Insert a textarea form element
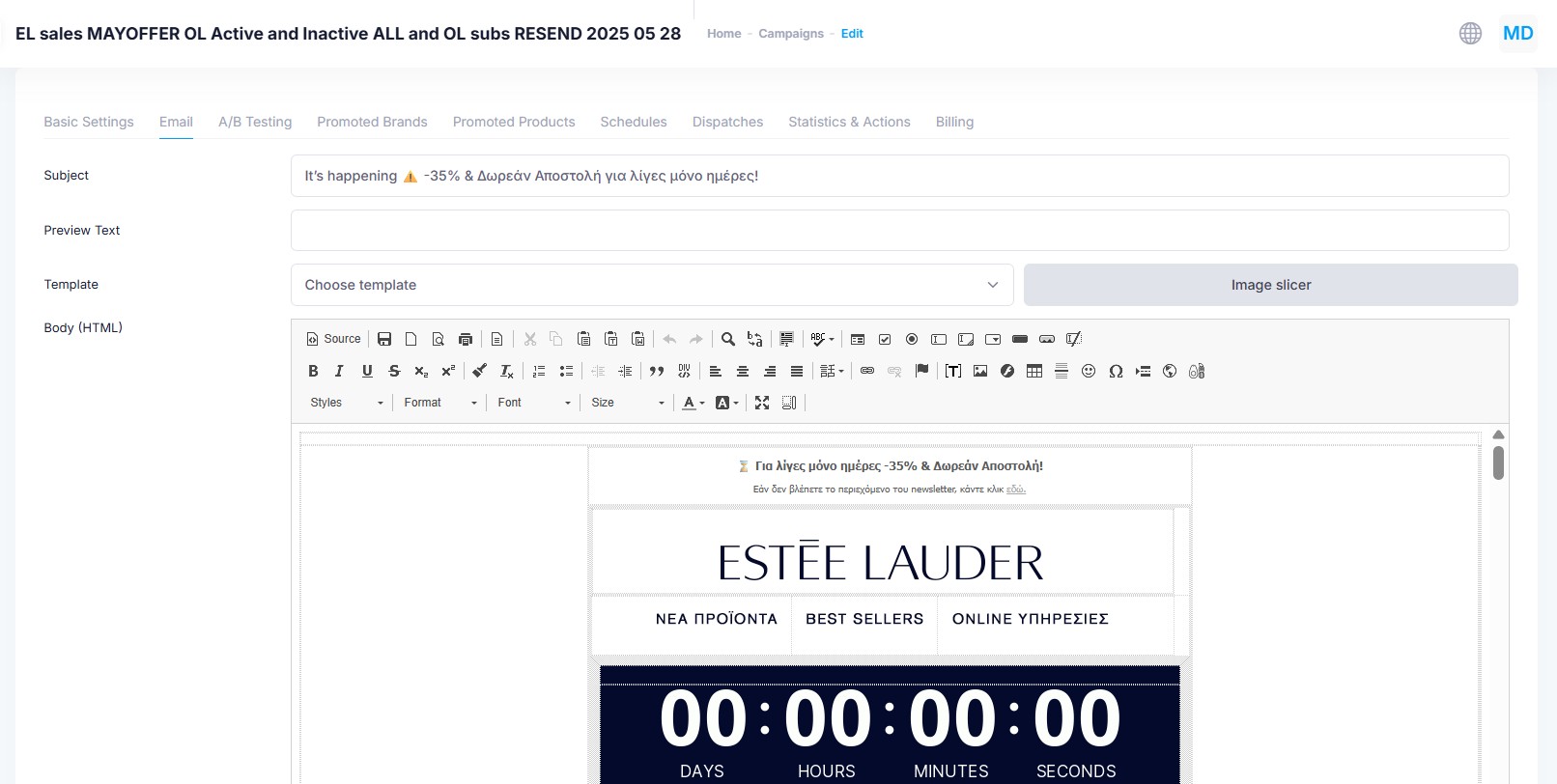The image size is (1557, 784). pyautogui.click(x=966, y=339)
